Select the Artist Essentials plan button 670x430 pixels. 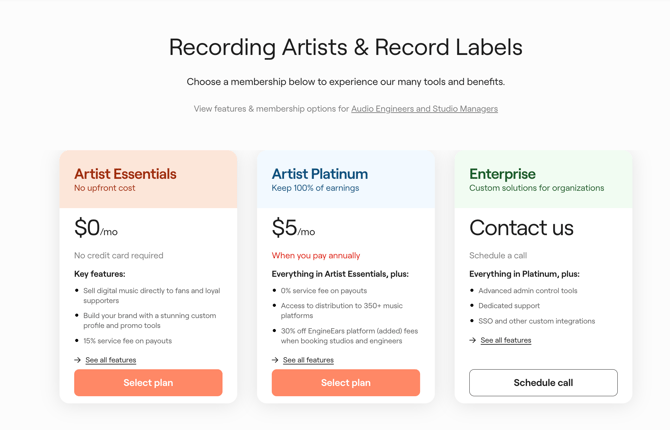[x=148, y=383]
